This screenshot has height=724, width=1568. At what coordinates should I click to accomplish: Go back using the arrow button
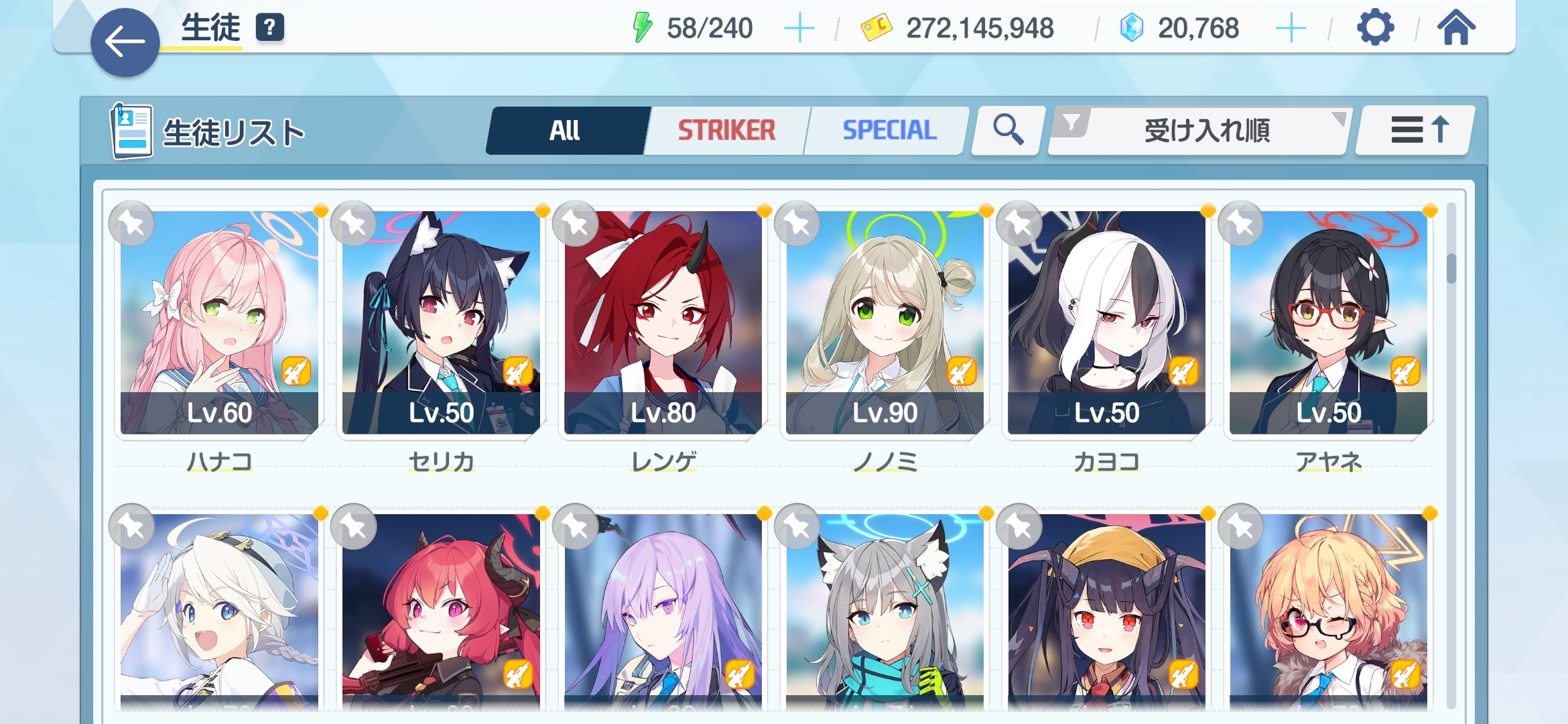[125, 42]
